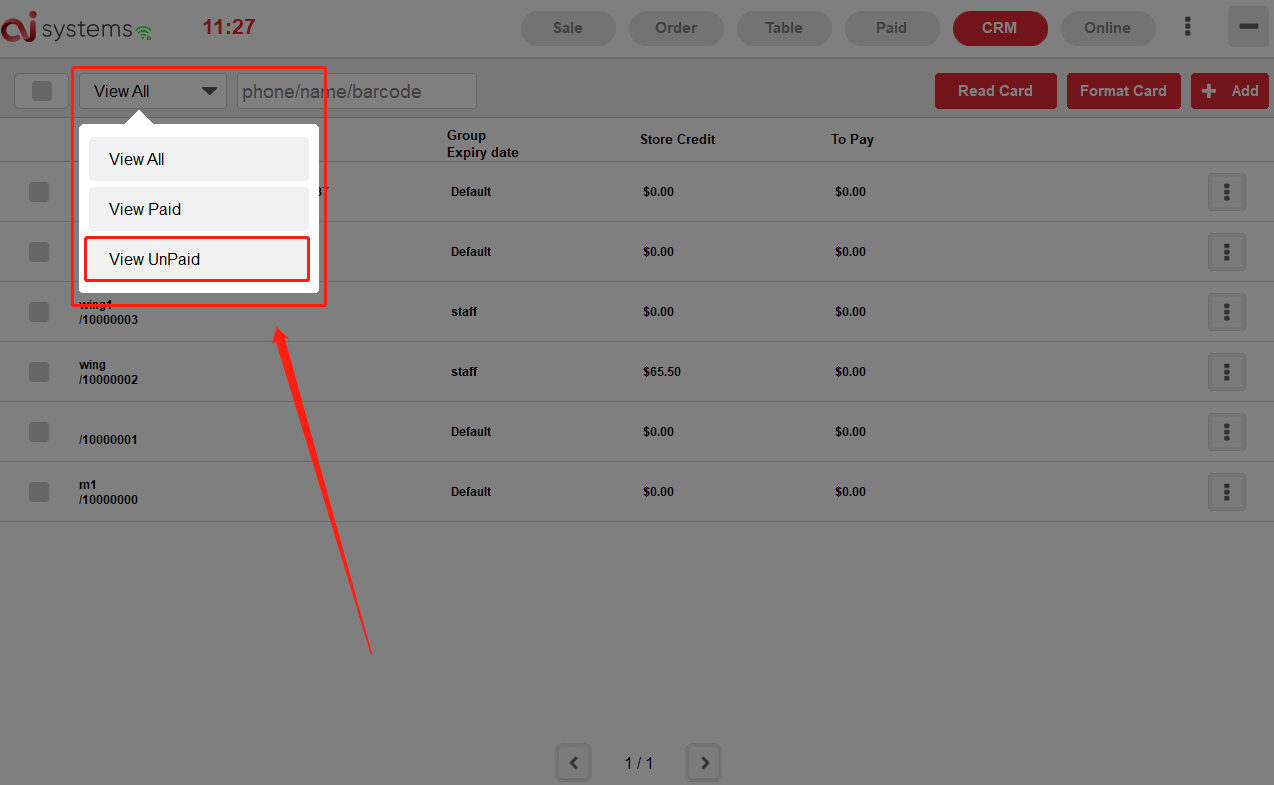Click the Store Credit column header

click(678, 139)
